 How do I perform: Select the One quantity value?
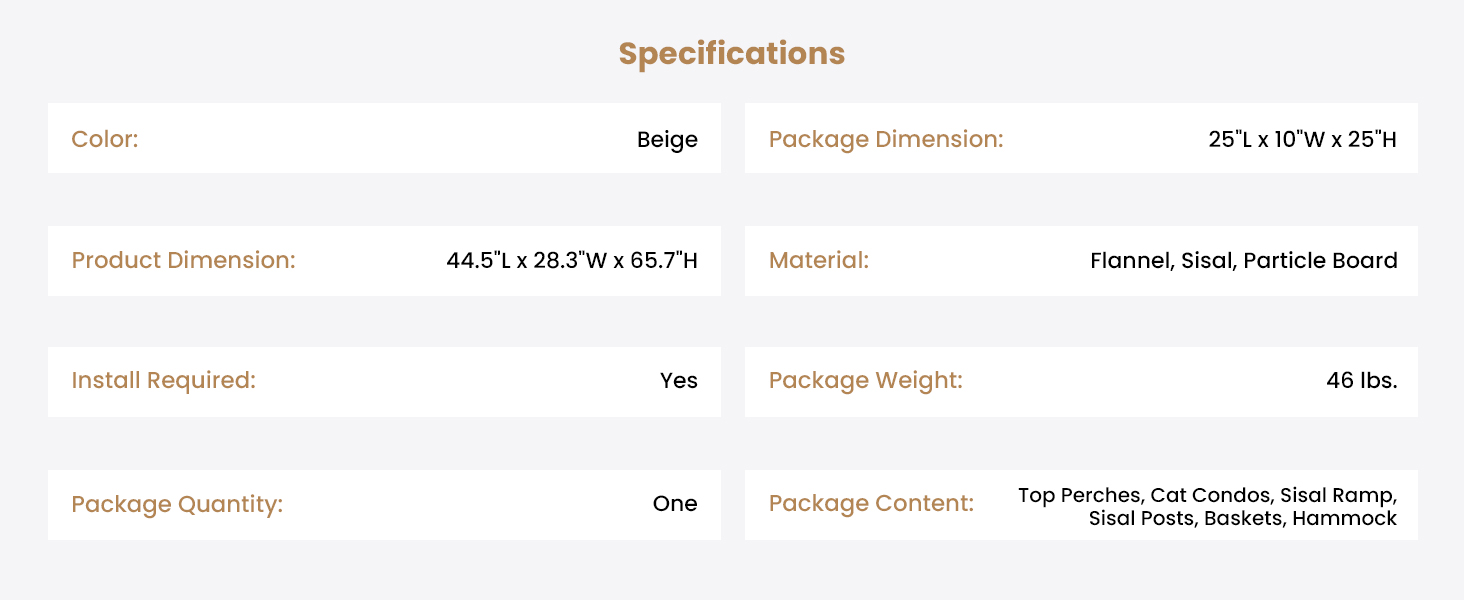click(x=675, y=504)
